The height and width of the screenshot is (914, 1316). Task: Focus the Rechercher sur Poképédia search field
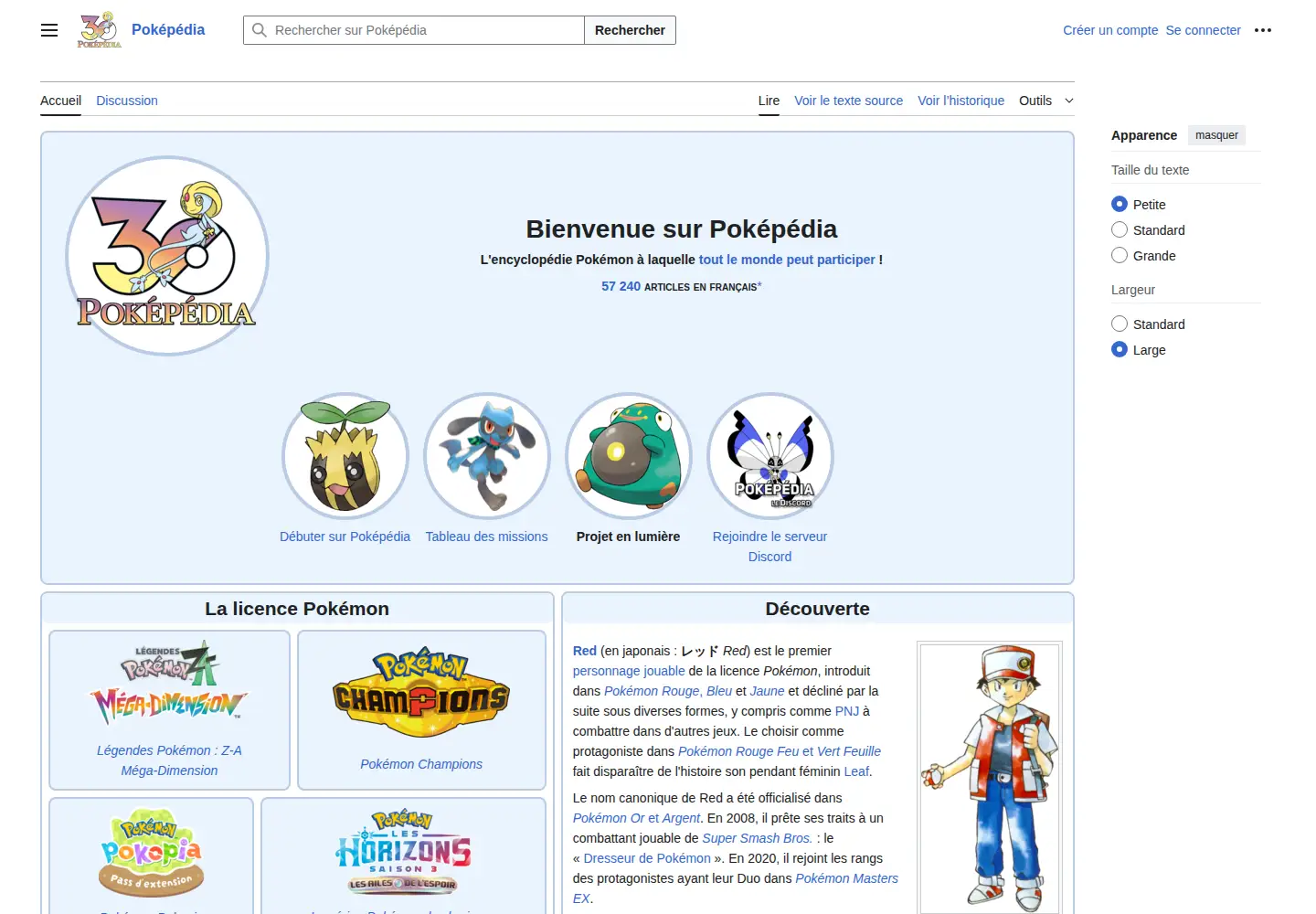click(414, 30)
